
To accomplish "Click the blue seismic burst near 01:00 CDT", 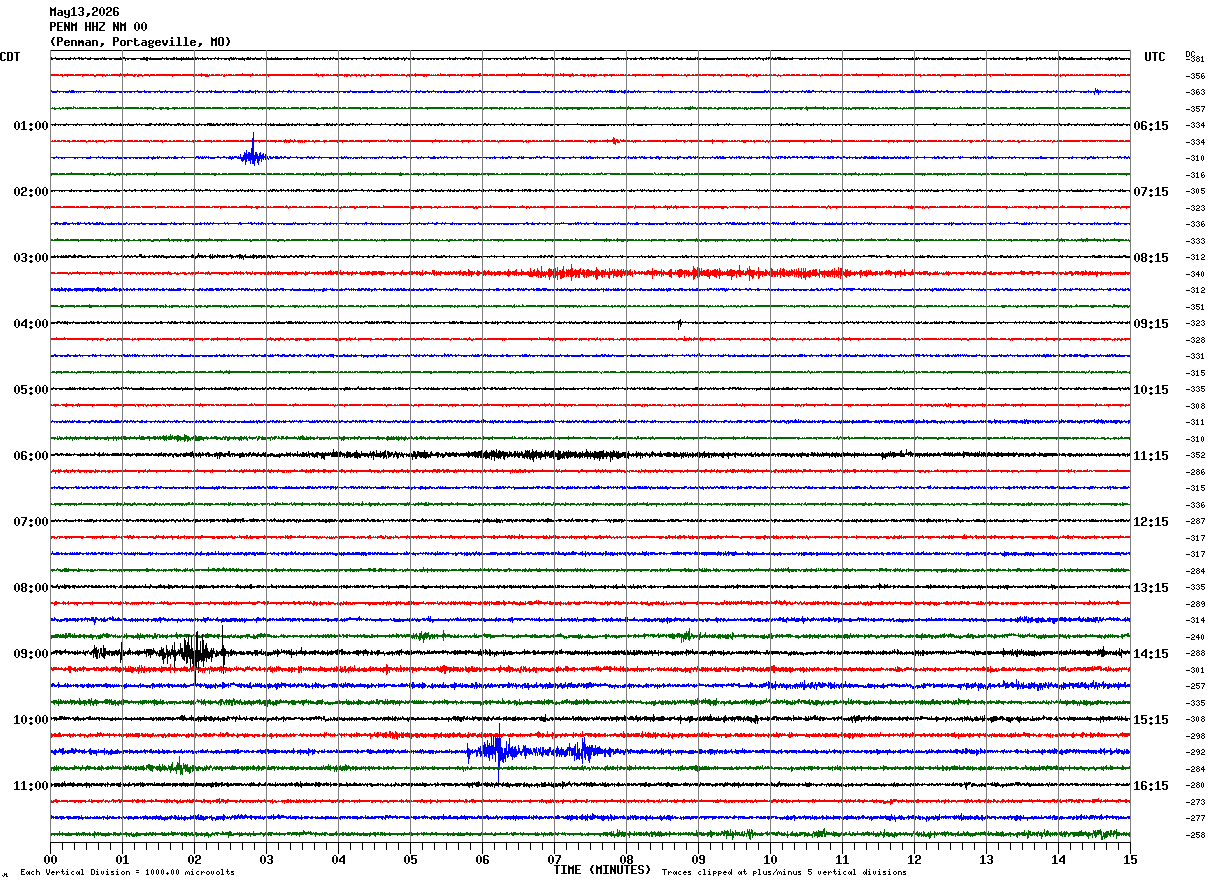I will [x=252, y=154].
